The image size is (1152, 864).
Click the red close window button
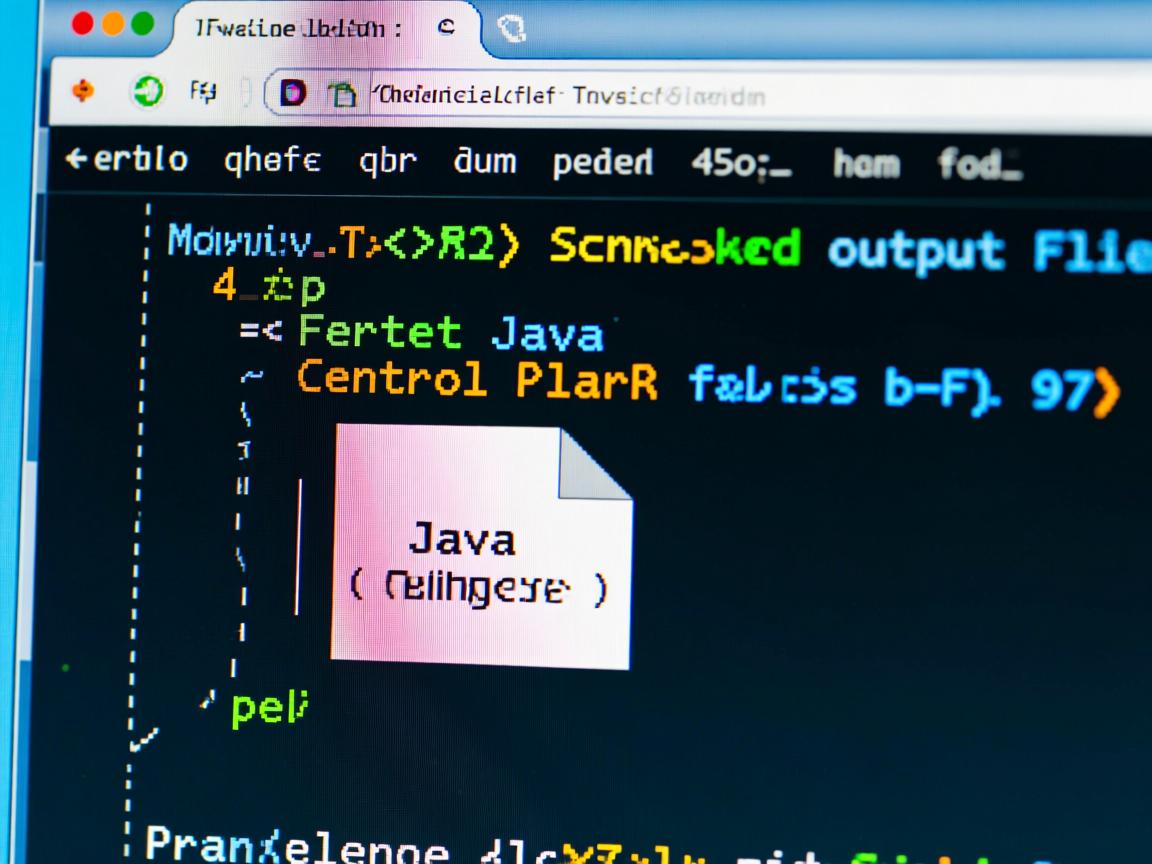(x=84, y=24)
